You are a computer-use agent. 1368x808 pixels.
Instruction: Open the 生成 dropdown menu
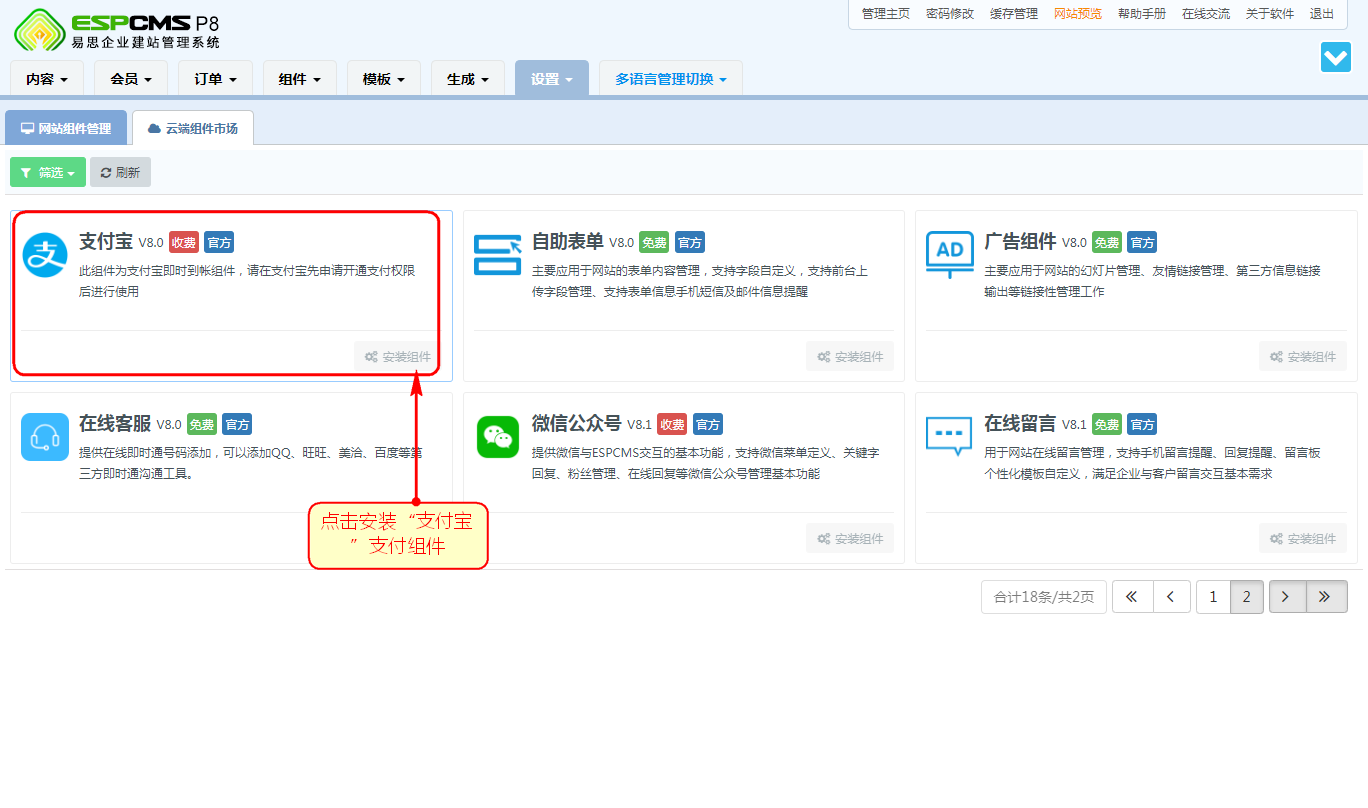click(x=468, y=79)
